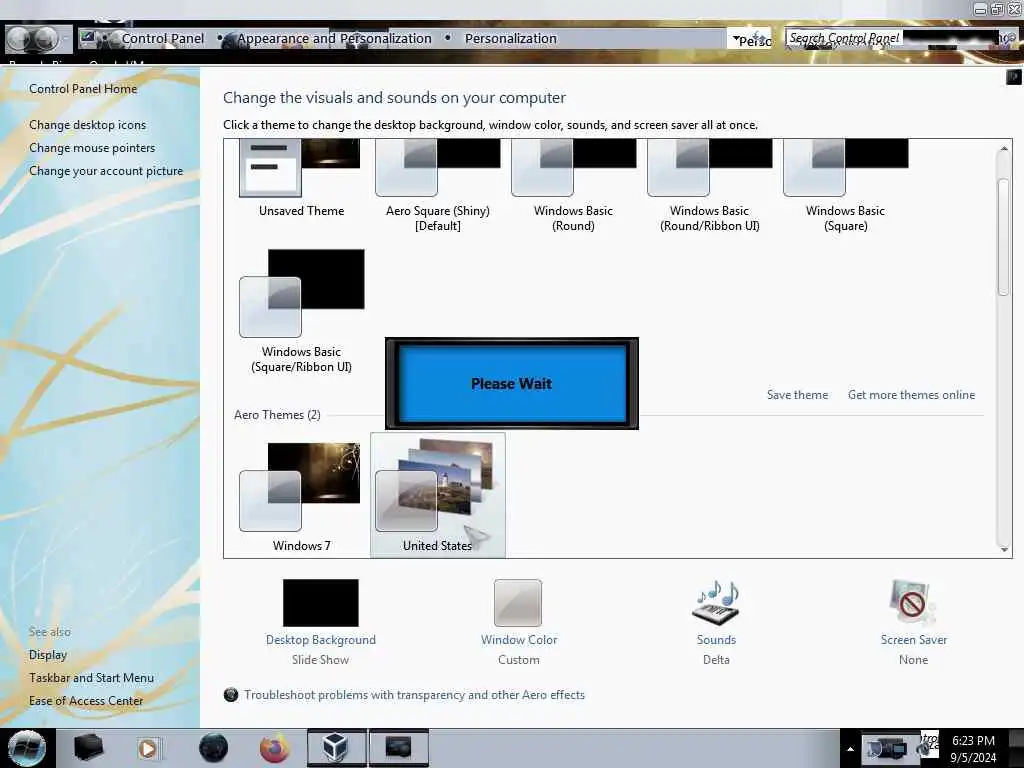Viewport: 1024px width, 768px height.
Task: Open the dark window taskbar icon beside VirtualBox
Action: point(399,748)
